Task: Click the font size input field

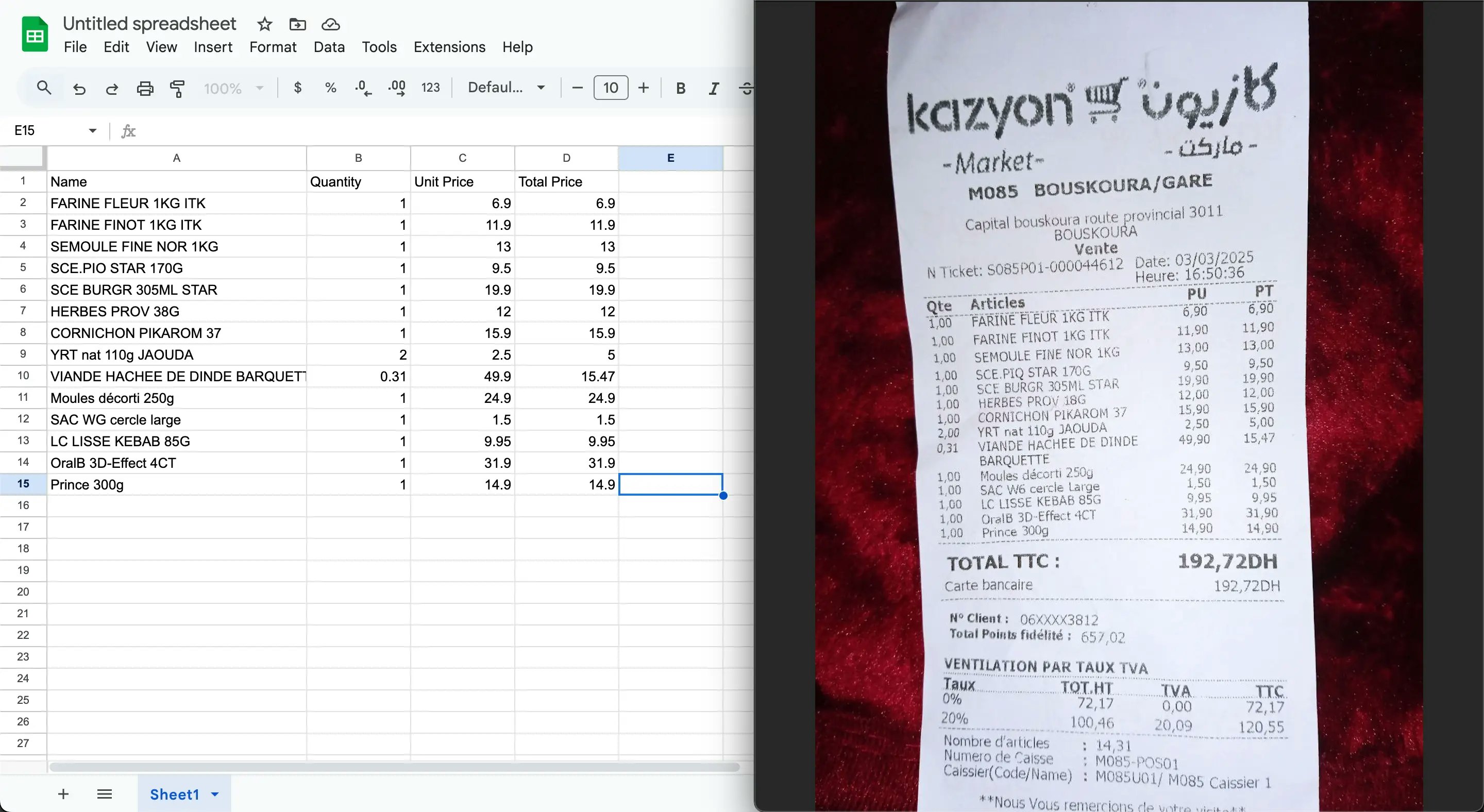Action: [610, 88]
